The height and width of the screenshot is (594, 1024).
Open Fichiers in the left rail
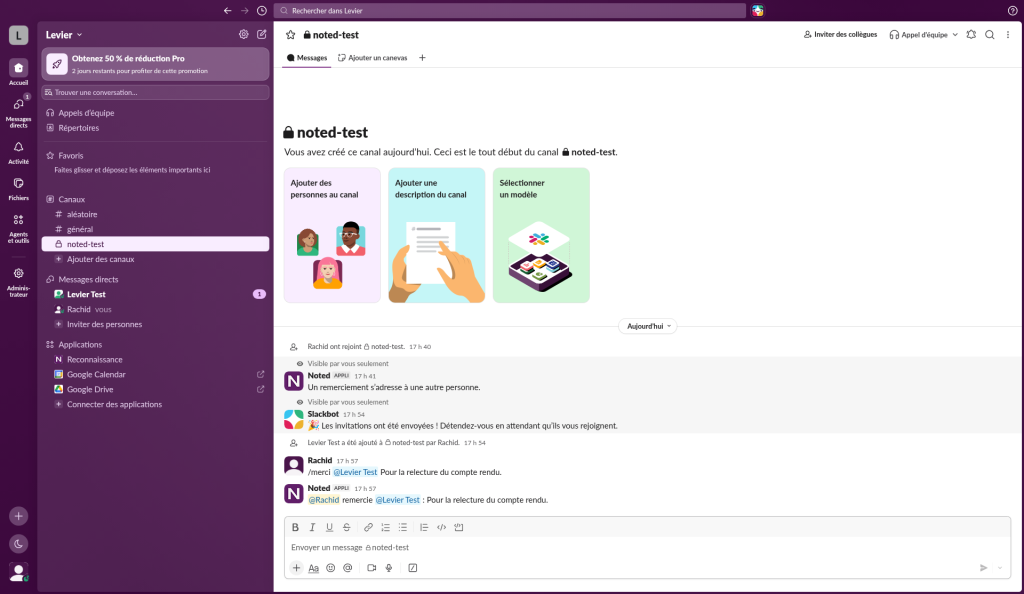(18, 189)
